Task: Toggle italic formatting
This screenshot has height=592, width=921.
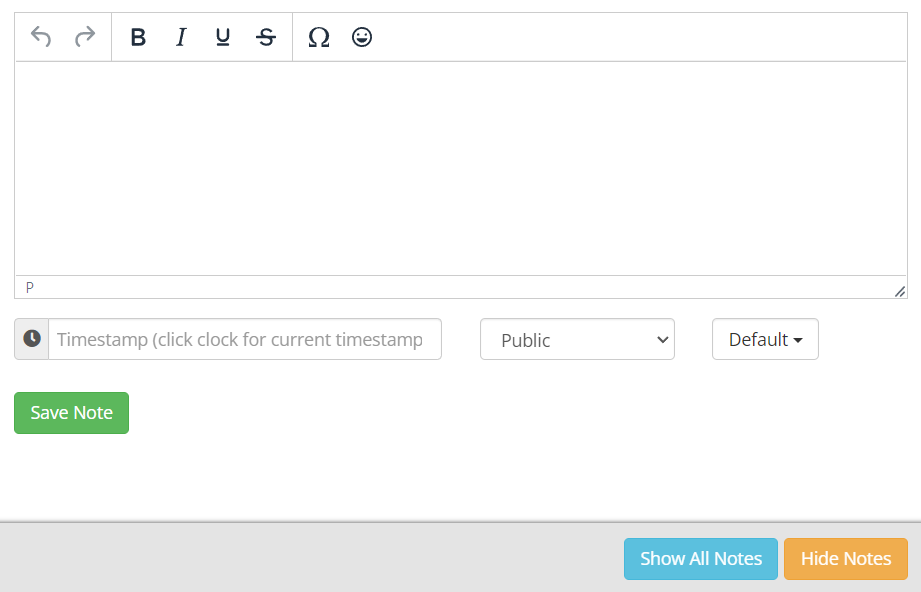Action: coord(181,37)
